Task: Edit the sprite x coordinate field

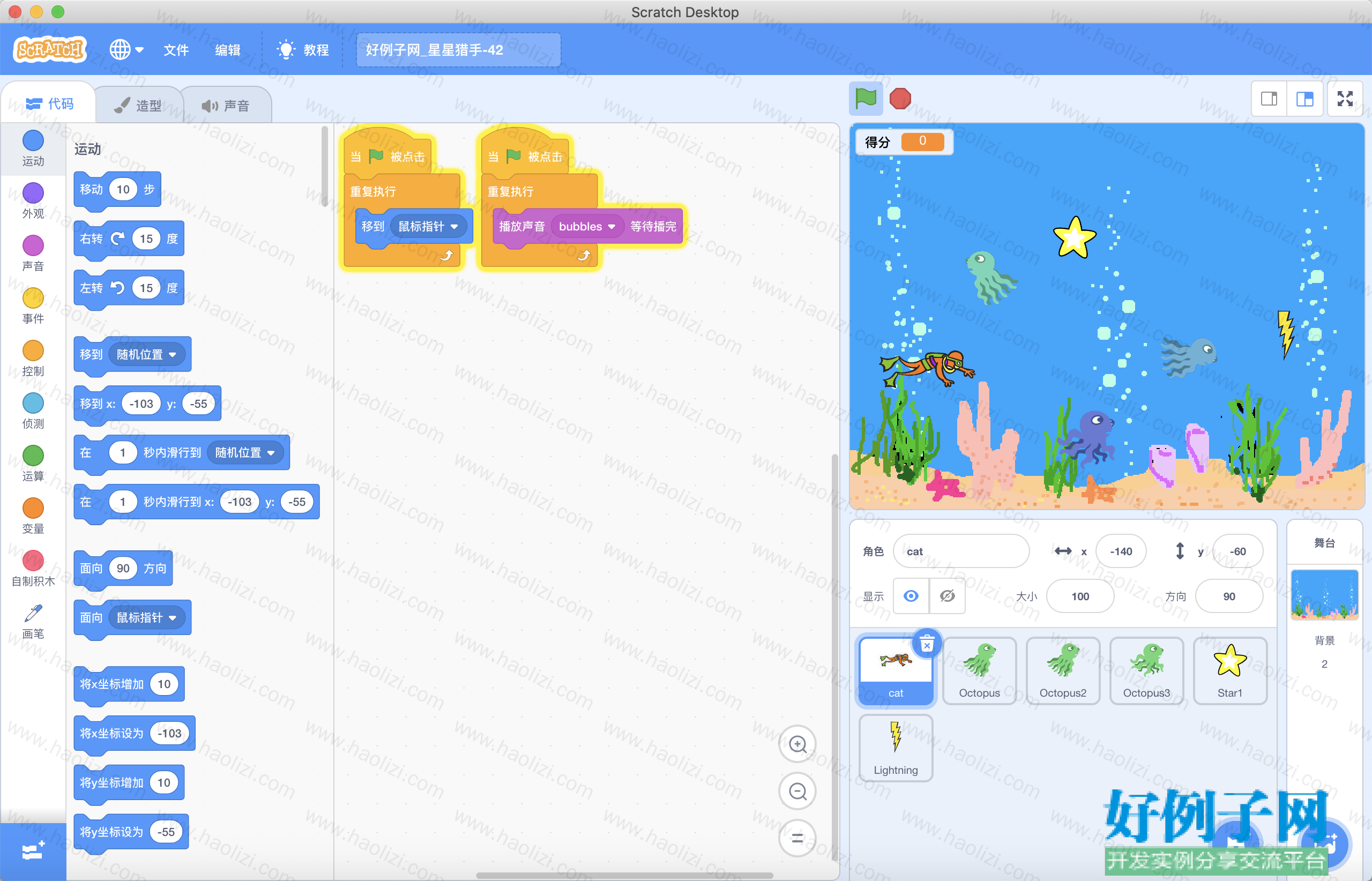Action: (1121, 551)
